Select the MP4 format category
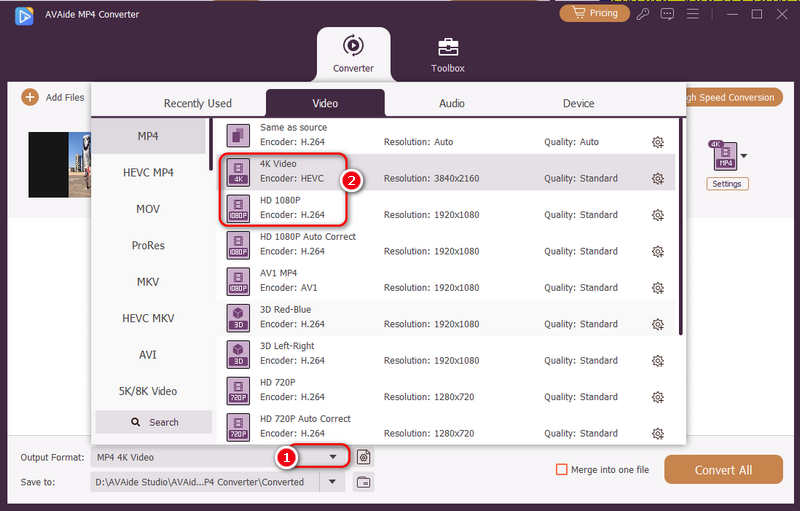 coord(148,136)
